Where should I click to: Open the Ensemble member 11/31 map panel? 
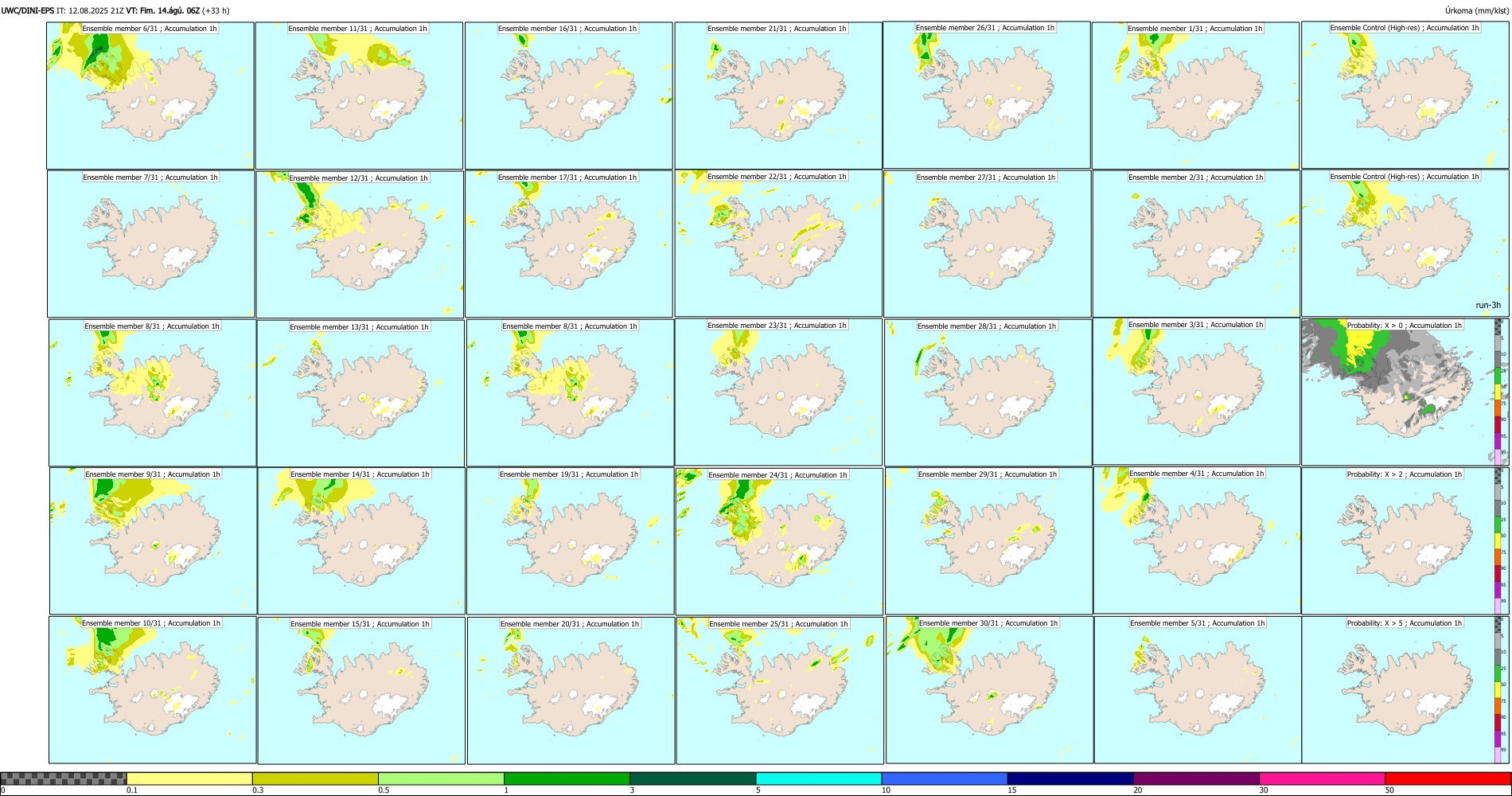click(x=359, y=96)
